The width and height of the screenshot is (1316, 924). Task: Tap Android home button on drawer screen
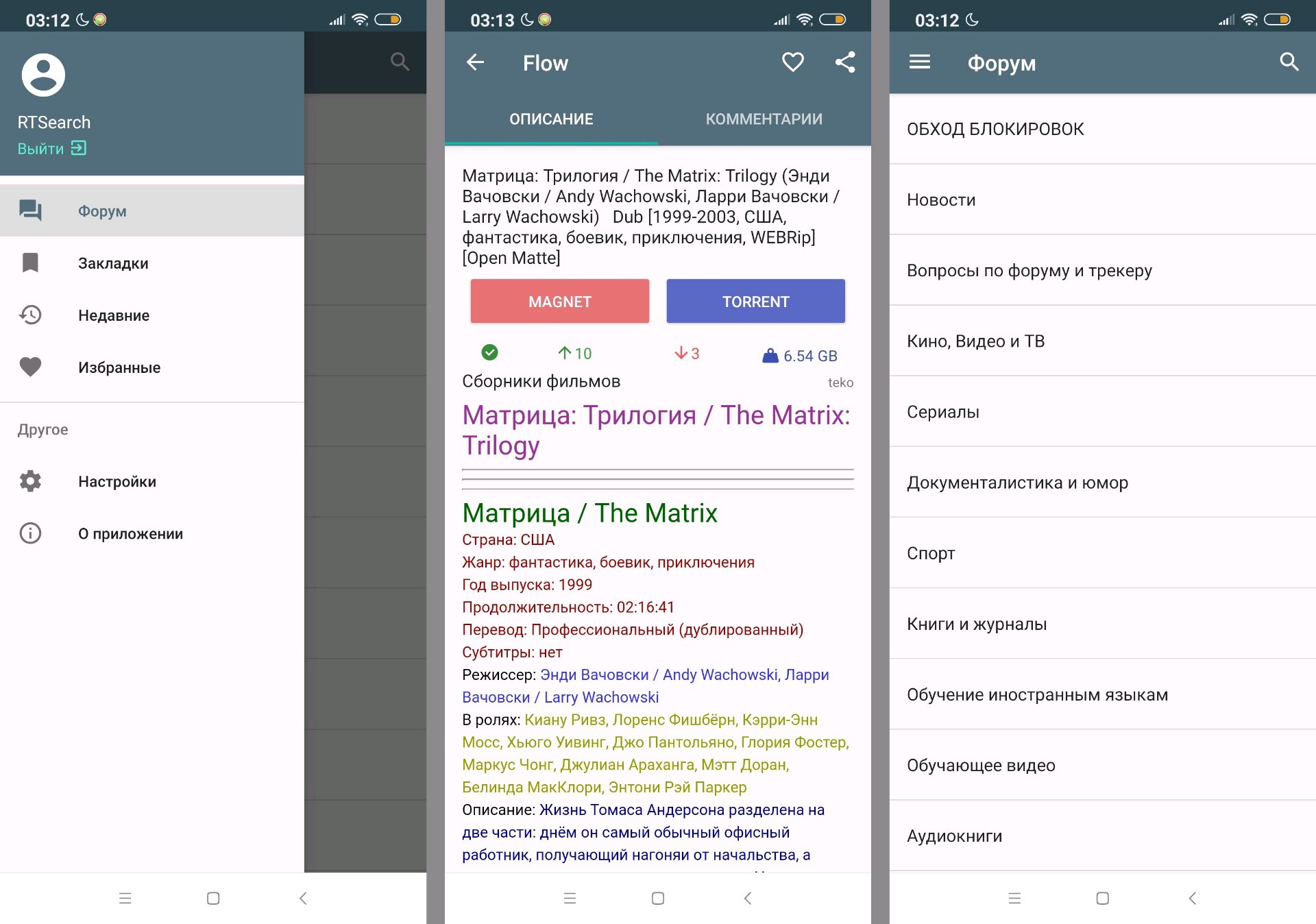point(213,898)
